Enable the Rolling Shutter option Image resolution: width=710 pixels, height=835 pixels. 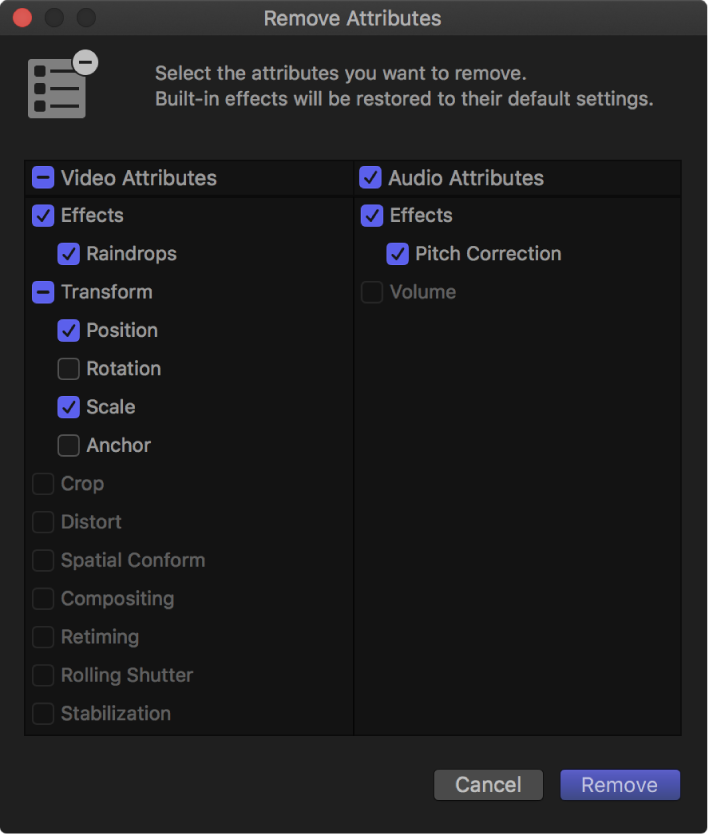pyautogui.click(x=42, y=675)
